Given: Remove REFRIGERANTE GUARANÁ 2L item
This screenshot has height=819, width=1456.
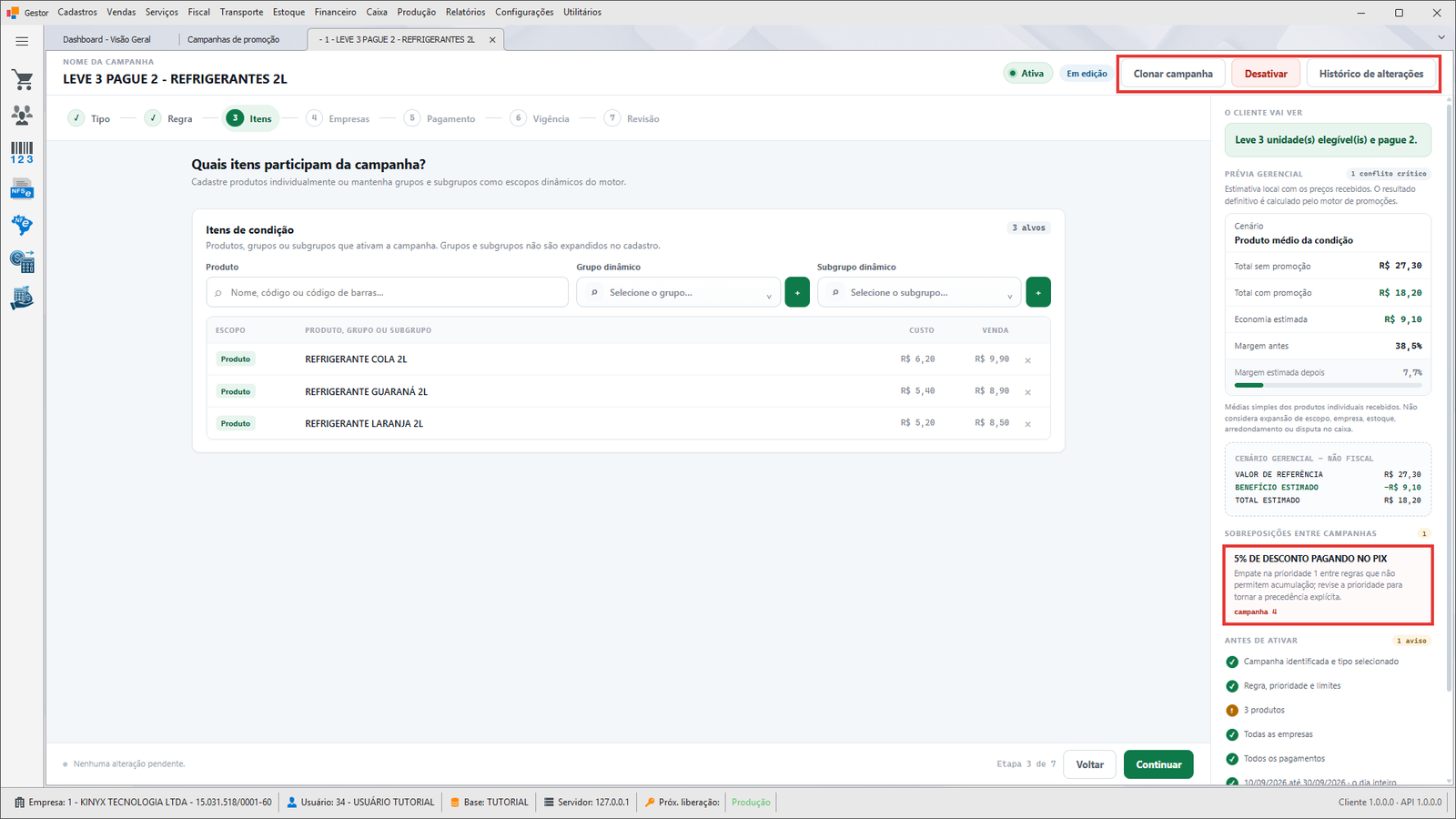Looking at the screenshot, I should coord(1028,392).
